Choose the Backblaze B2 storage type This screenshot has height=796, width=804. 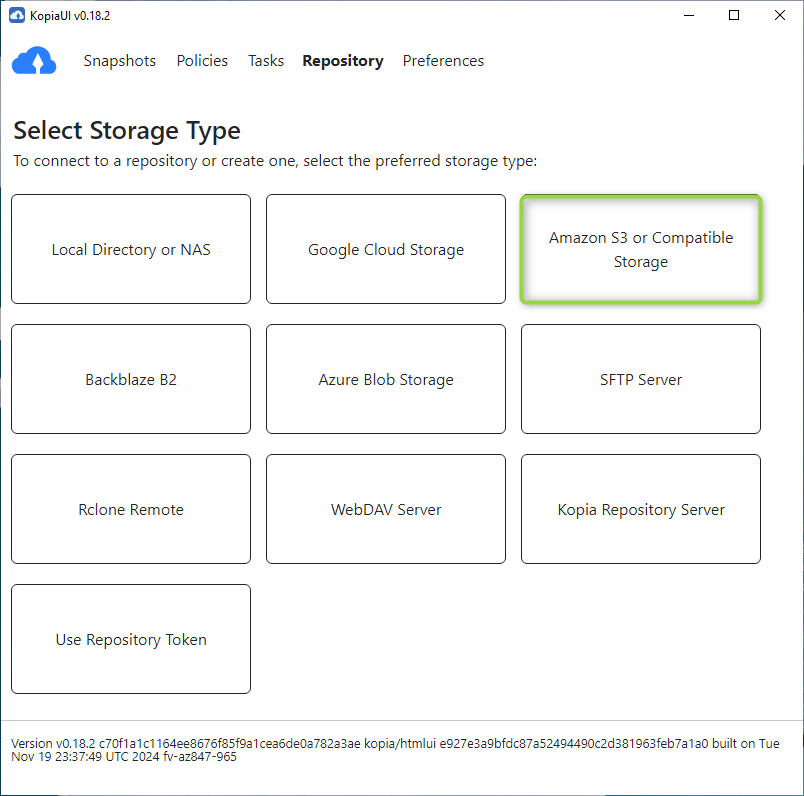point(131,379)
